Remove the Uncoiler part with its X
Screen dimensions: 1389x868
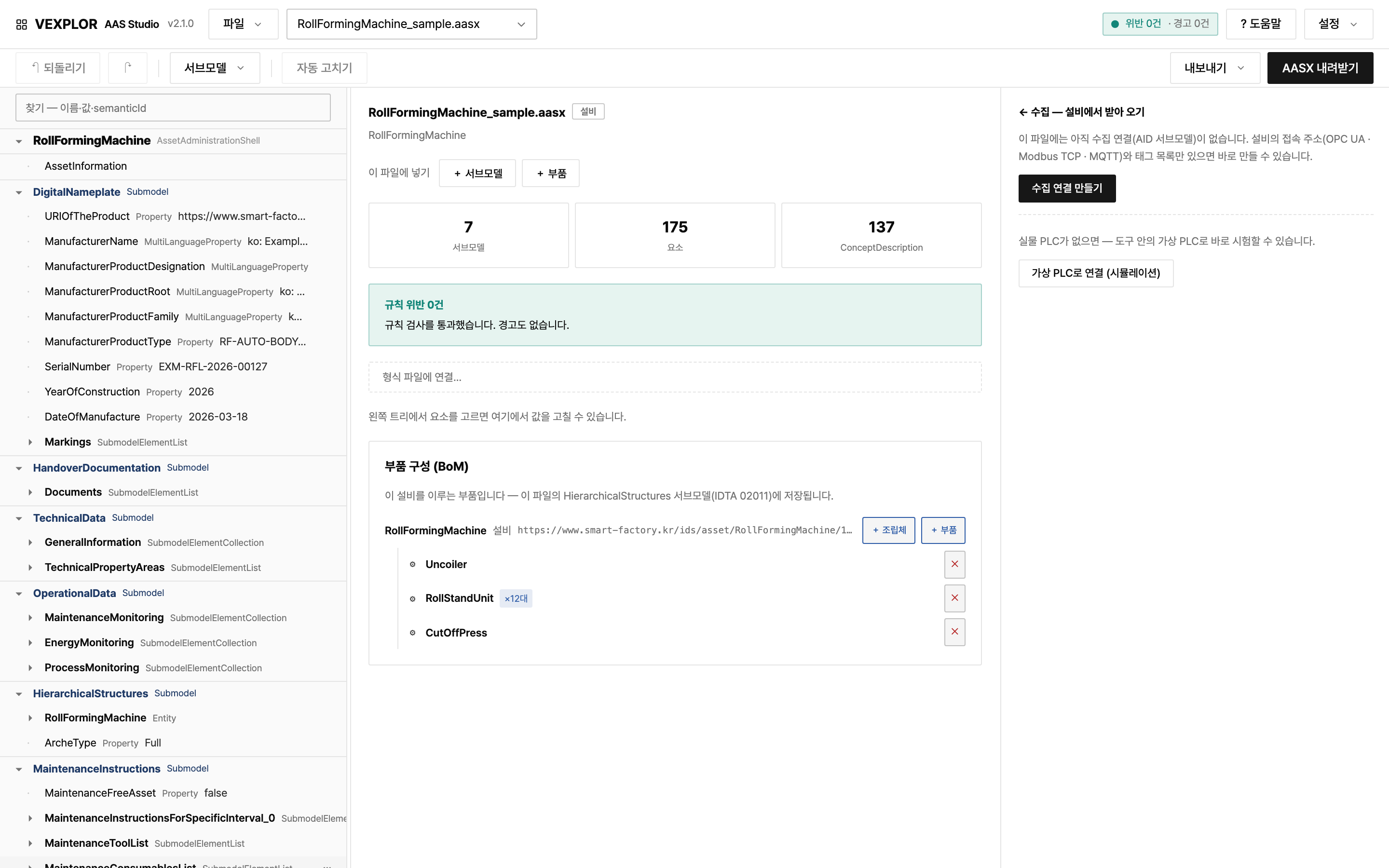coord(954,564)
